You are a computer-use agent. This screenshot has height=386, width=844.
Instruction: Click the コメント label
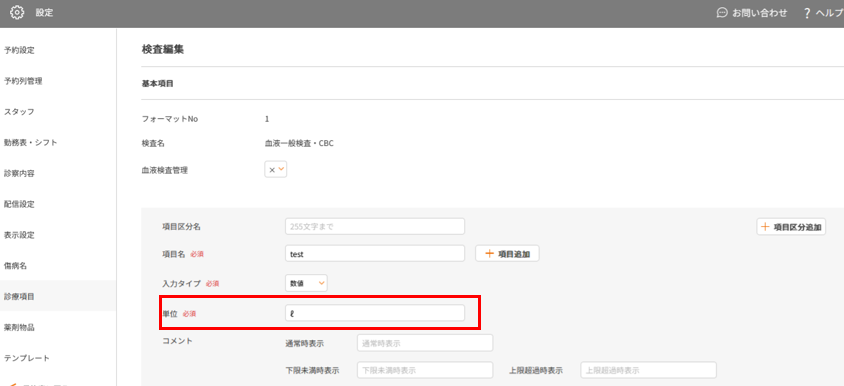click(x=177, y=341)
